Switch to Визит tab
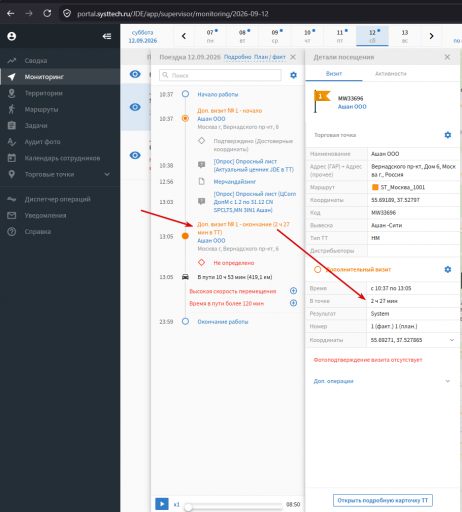Viewport: 462px width, 512px height. (334, 74)
